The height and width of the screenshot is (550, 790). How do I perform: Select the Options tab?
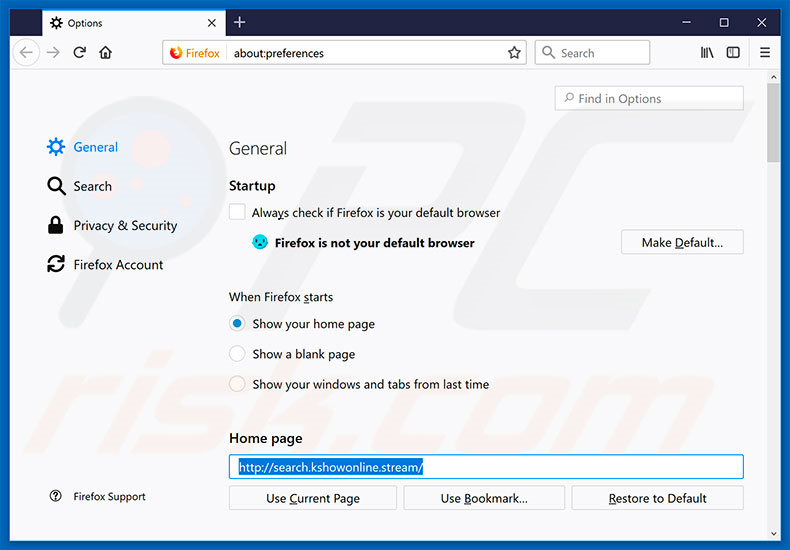click(134, 23)
